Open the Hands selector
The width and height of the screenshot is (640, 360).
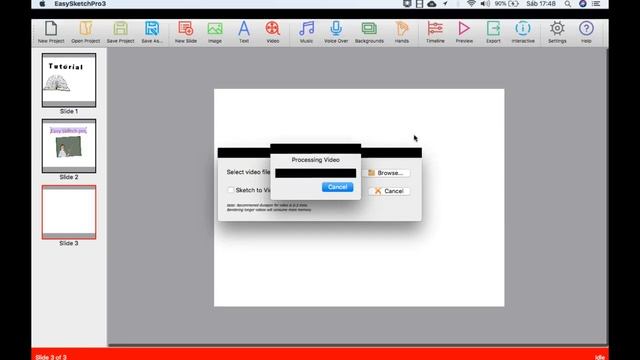coord(402,32)
